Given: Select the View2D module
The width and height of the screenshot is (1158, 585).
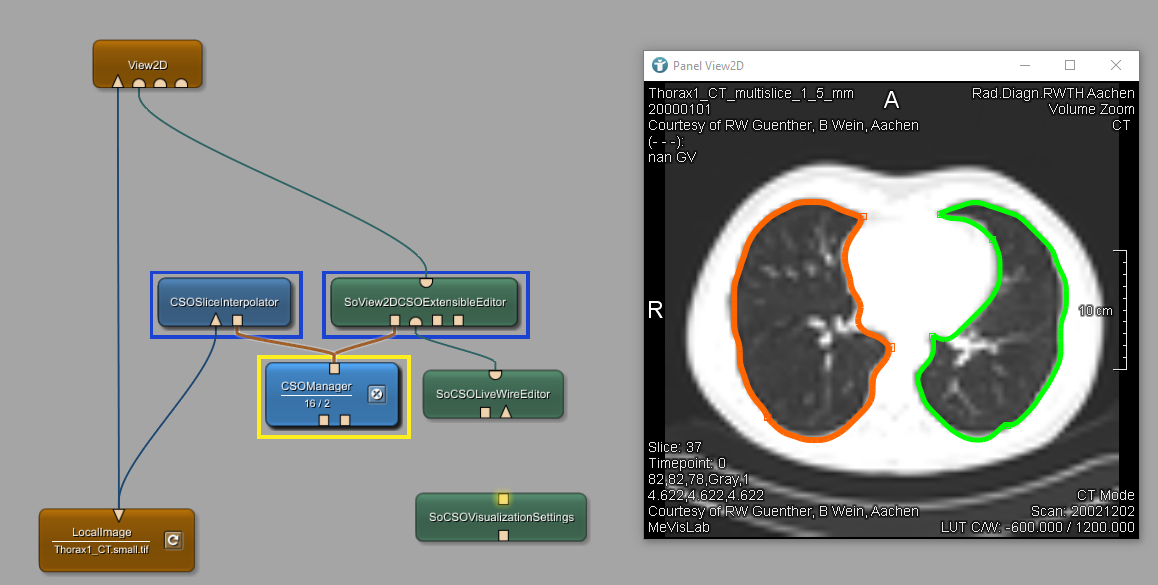Looking at the screenshot, I should [x=147, y=63].
